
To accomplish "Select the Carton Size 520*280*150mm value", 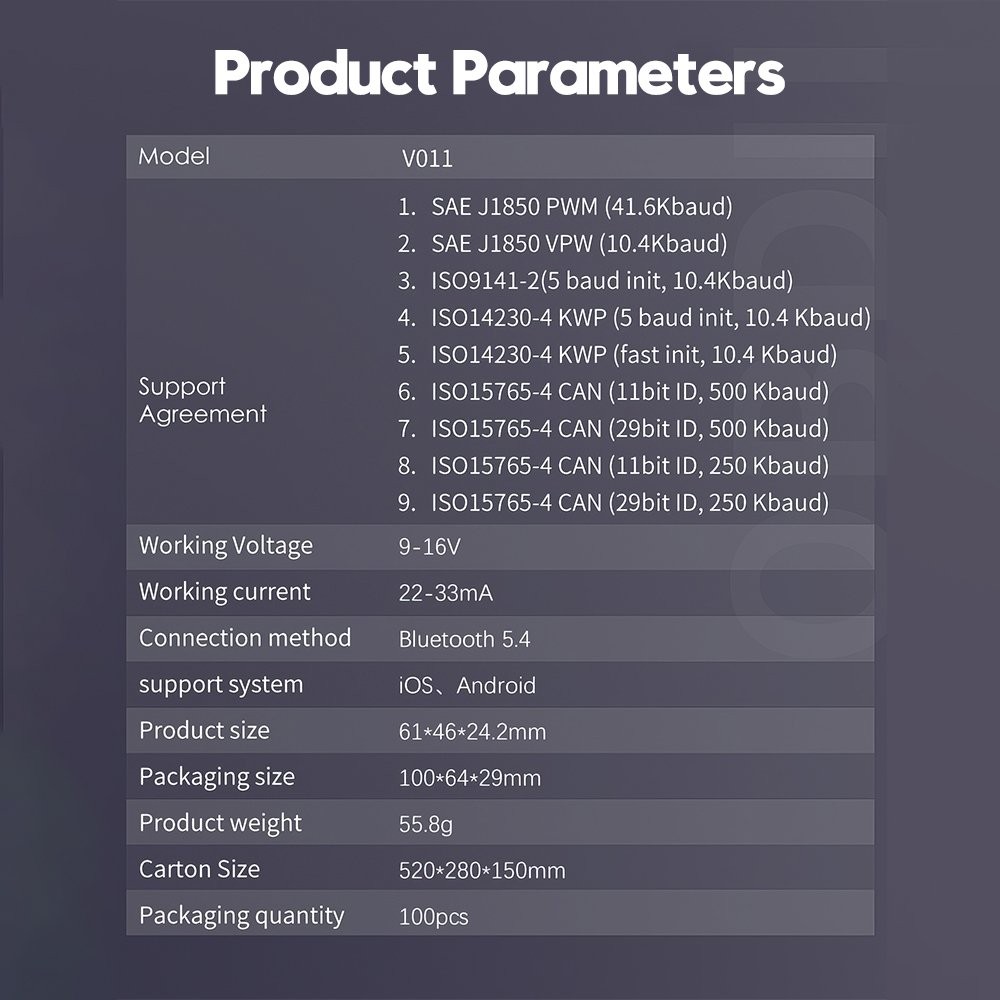I will point(482,871).
